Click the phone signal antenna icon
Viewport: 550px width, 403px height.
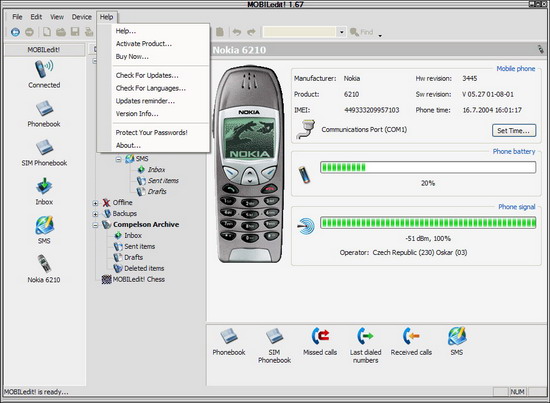[306, 226]
